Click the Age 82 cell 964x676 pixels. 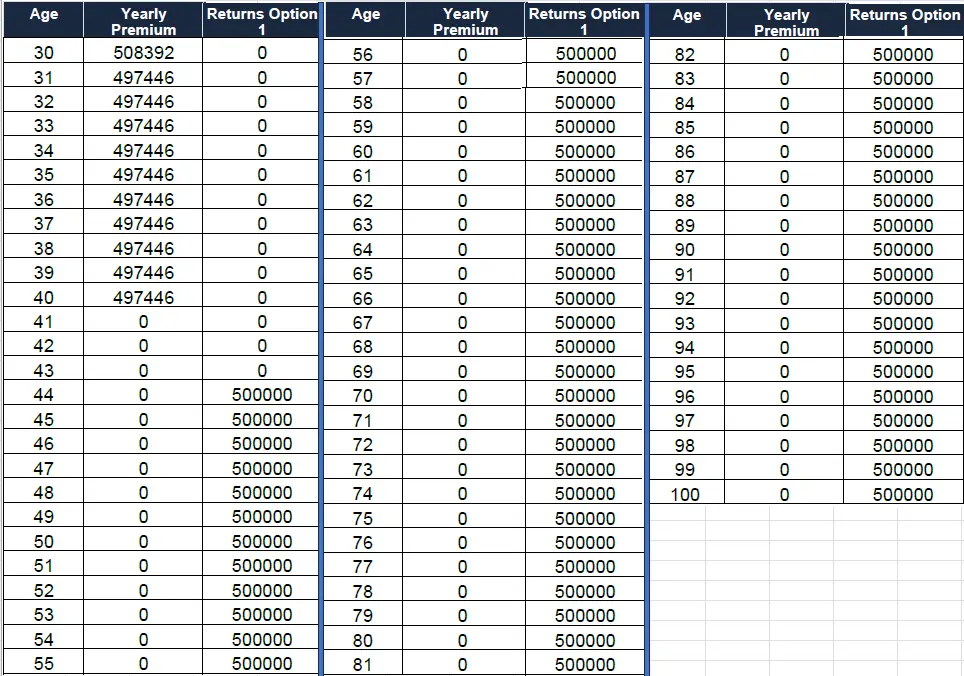tap(685, 55)
